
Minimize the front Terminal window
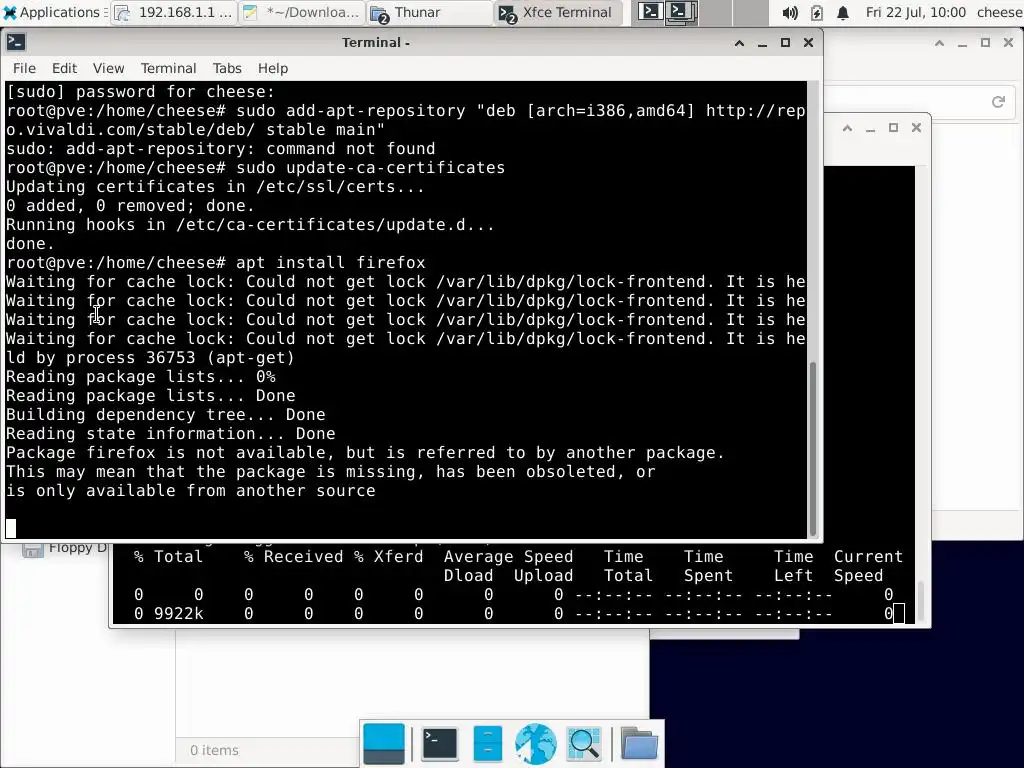click(762, 42)
